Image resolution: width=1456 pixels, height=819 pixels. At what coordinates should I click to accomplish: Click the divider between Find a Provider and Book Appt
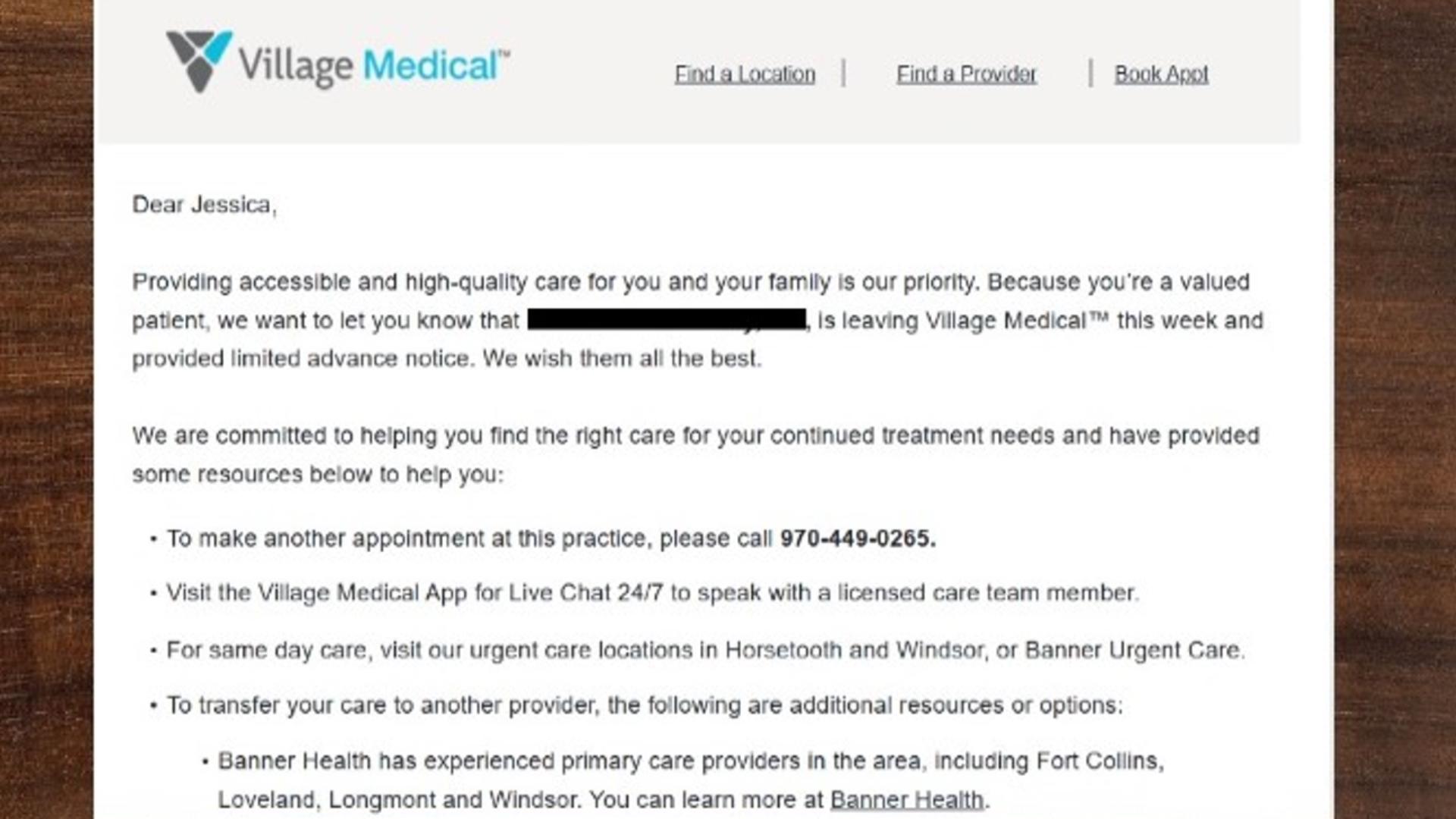(x=1090, y=74)
